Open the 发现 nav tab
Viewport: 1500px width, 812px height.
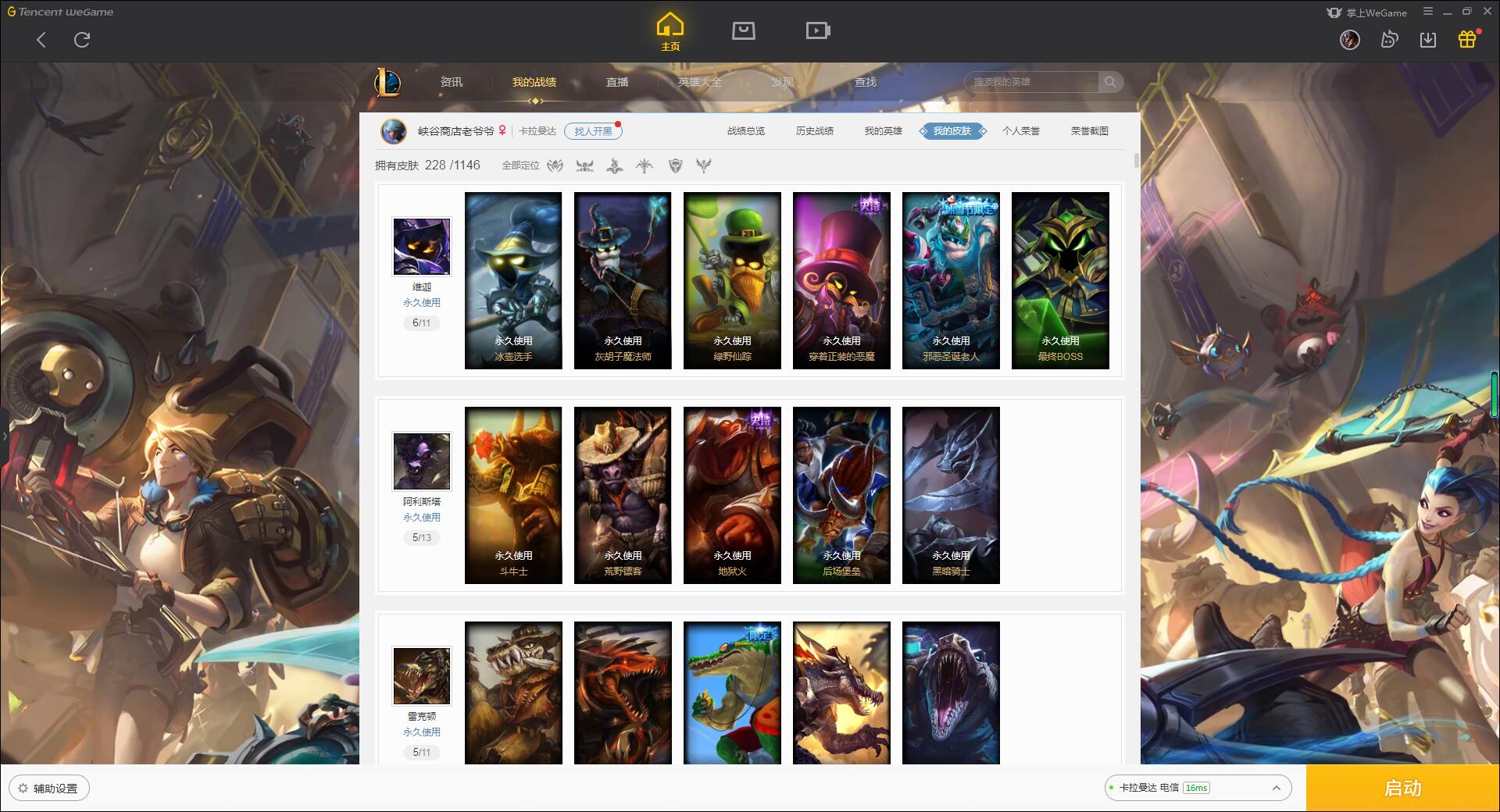[x=783, y=82]
